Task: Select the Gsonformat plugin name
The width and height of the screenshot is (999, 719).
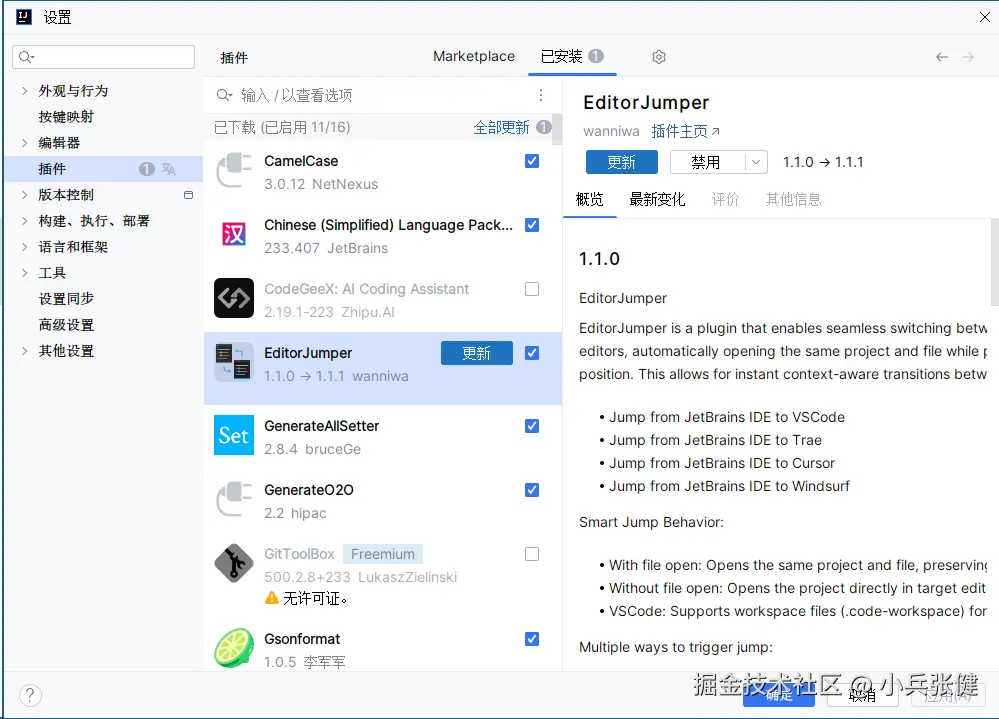Action: coord(302,639)
